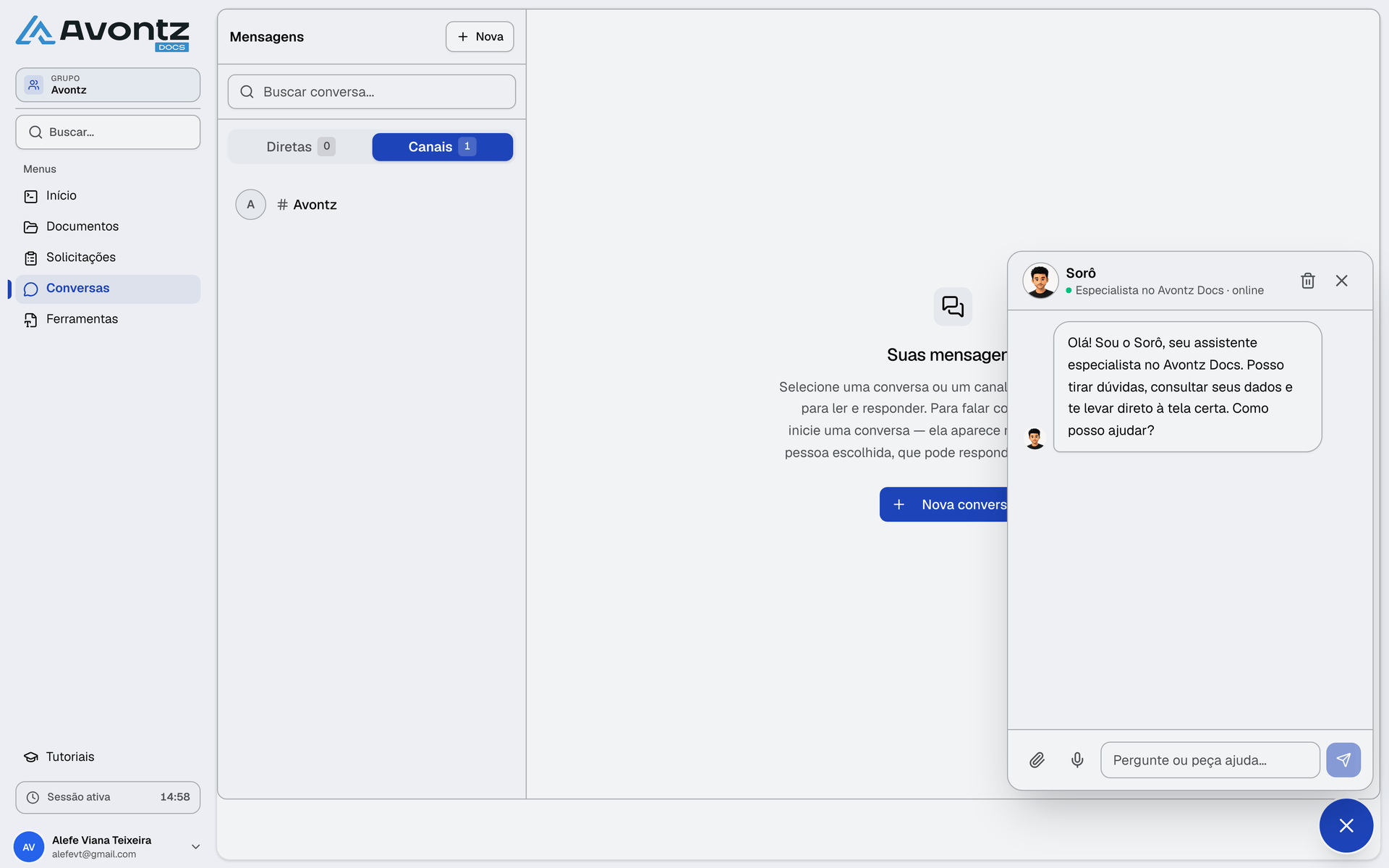Start voice input with microphone icon
The image size is (1389, 868).
pos(1077,760)
